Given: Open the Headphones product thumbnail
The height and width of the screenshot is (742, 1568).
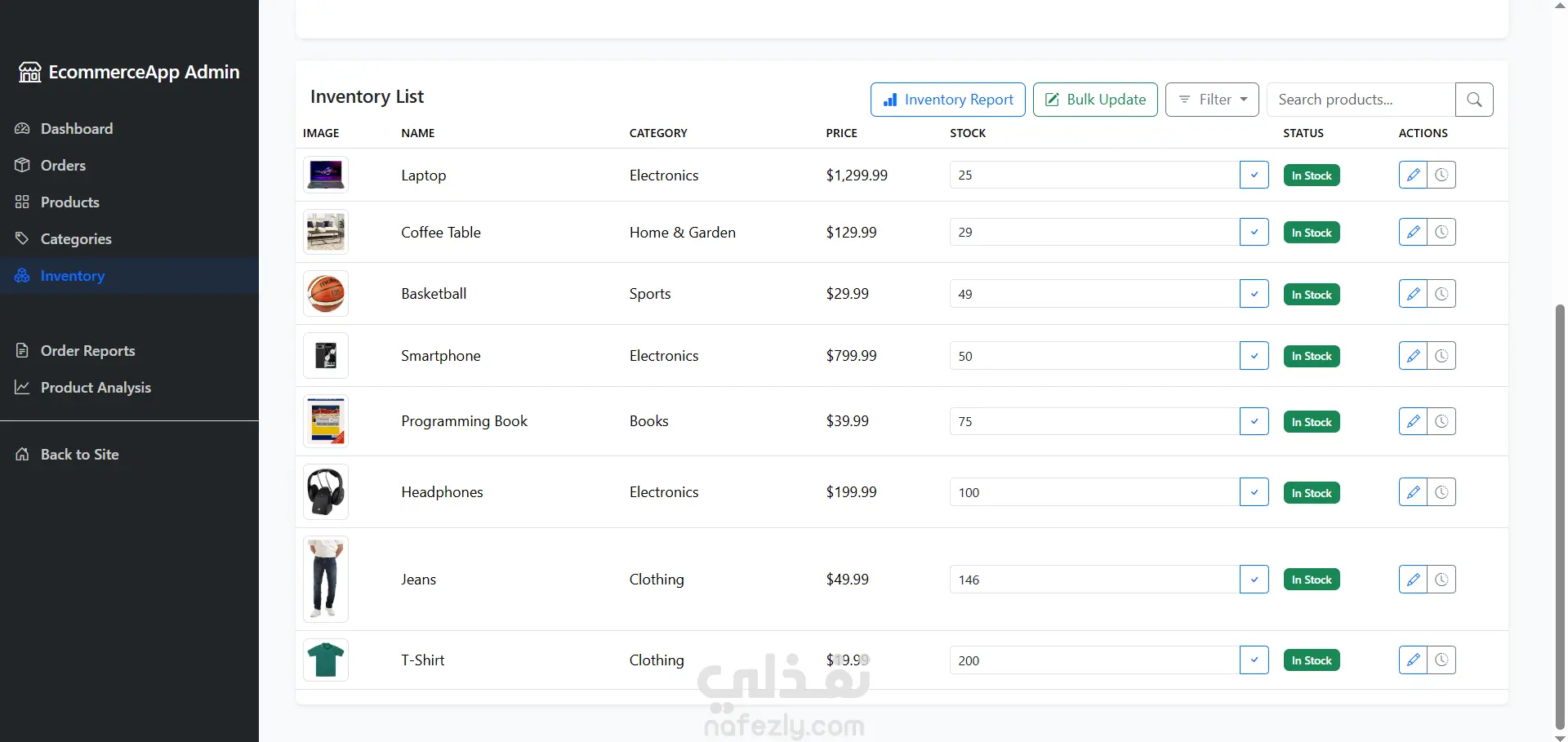Looking at the screenshot, I should pyautogui.click(x=326, y=492).
